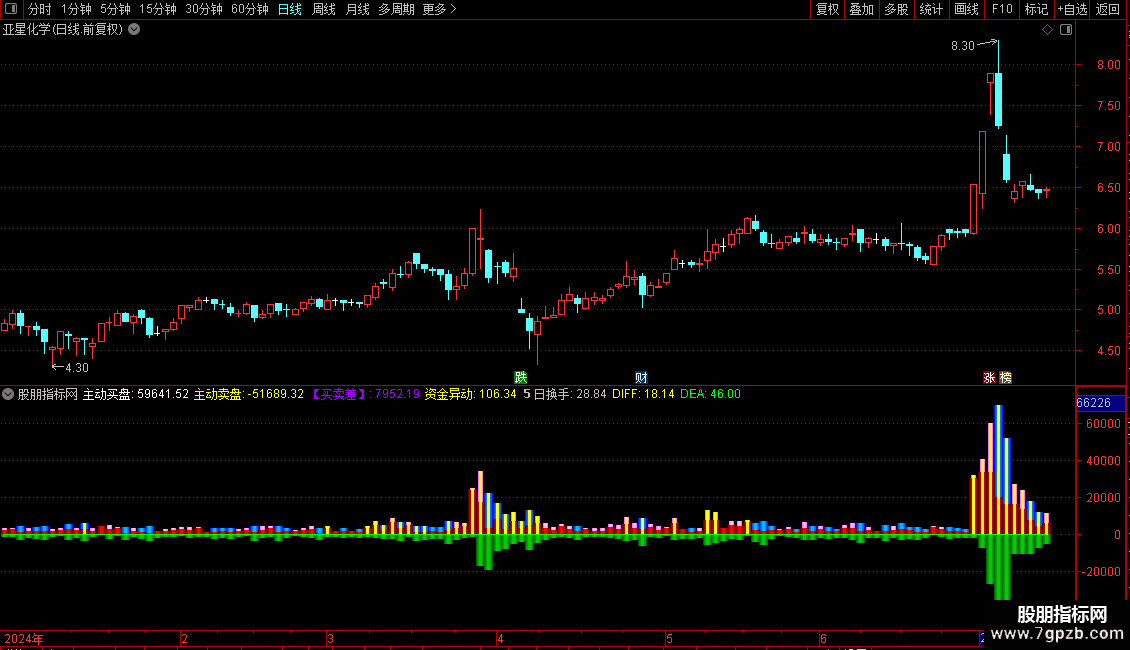
Task: Click the month 5 timeline marker
Action: pos(669,639)
